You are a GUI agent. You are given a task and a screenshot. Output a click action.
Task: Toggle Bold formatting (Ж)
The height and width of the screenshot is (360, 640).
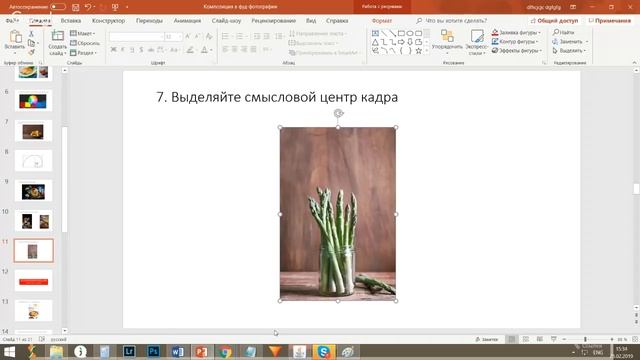(x=113, y=50)
